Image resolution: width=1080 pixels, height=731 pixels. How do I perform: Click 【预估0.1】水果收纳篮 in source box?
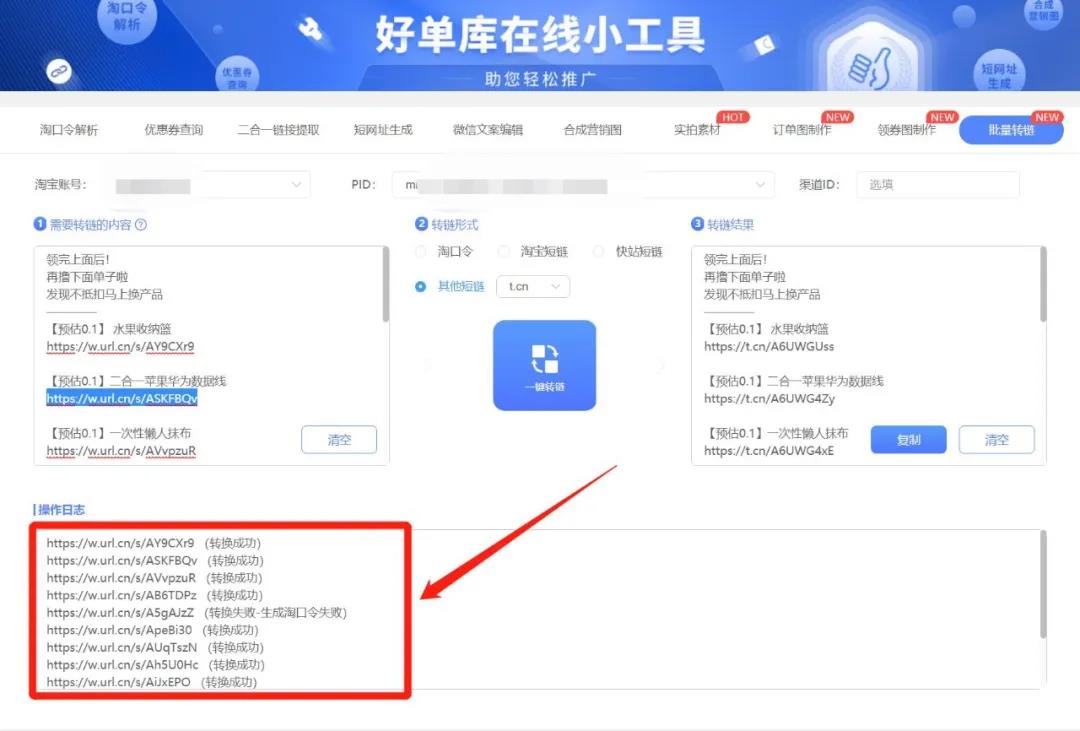pyautogui.click(x=110, y=329)
